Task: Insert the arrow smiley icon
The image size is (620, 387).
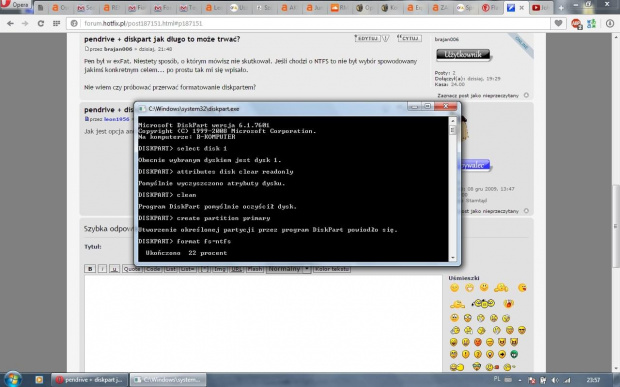Action: (502, 354)
